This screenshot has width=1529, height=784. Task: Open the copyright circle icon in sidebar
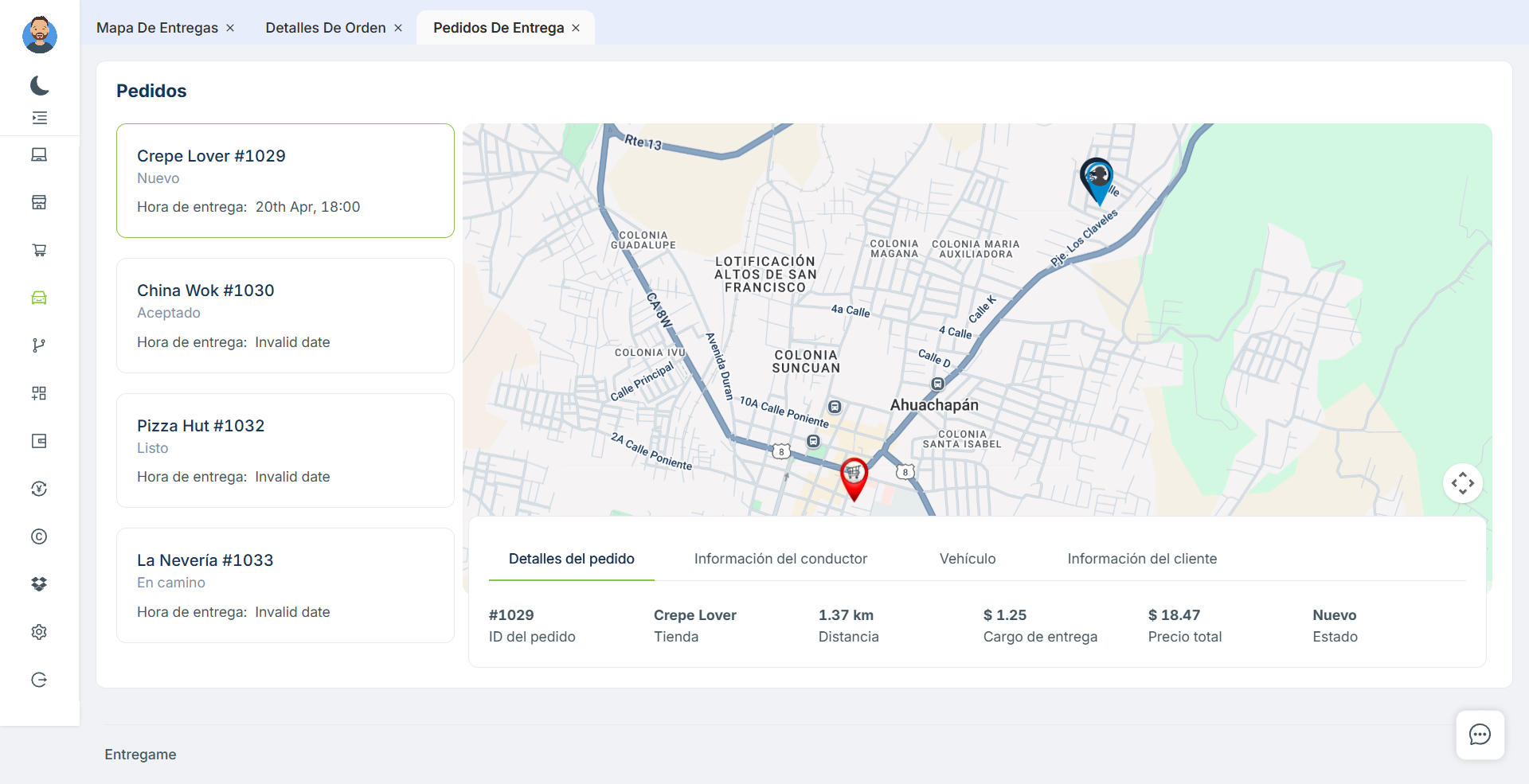click(x=39, y=536)
